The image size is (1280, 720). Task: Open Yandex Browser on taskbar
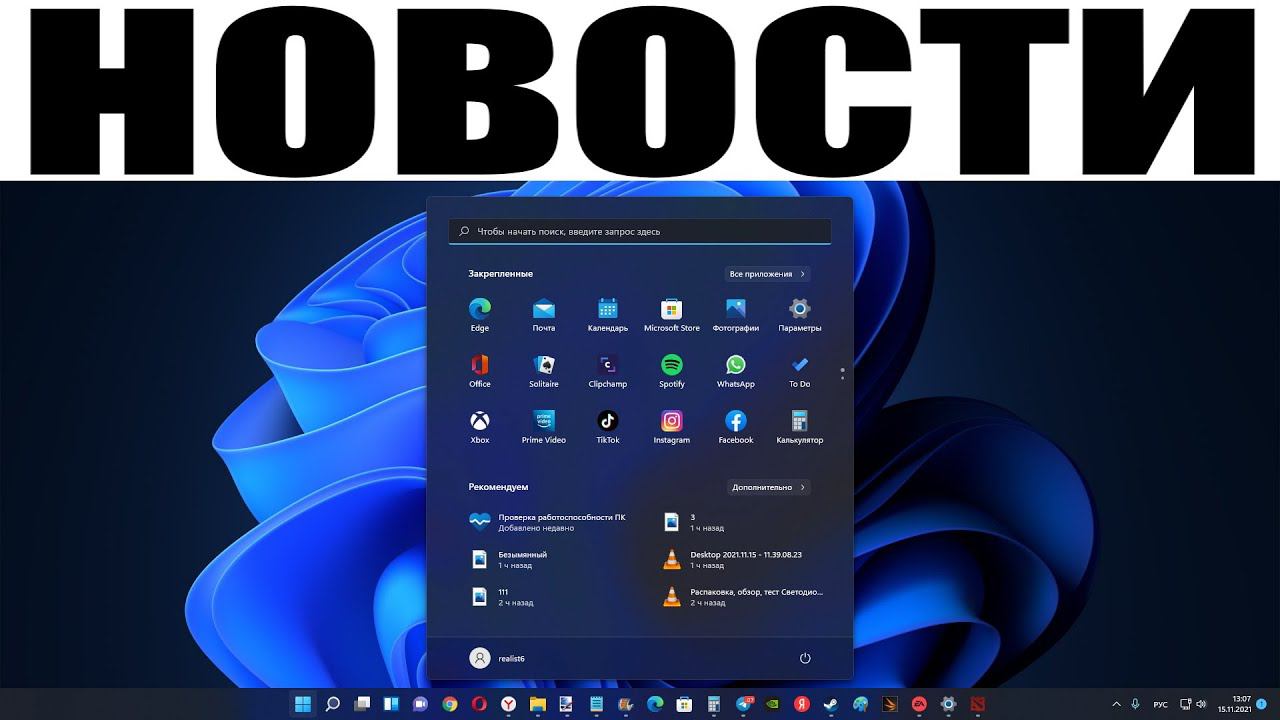point(509,704)
